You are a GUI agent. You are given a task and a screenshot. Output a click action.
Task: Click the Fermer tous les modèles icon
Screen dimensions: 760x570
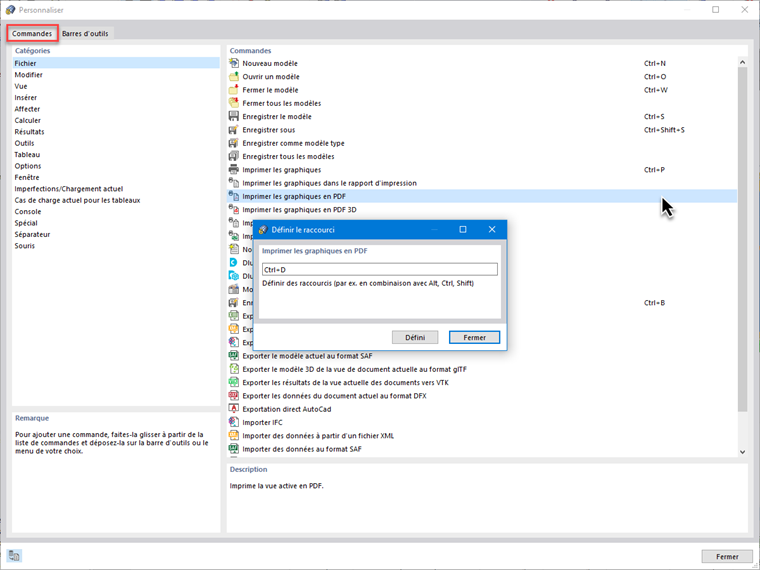234,103
